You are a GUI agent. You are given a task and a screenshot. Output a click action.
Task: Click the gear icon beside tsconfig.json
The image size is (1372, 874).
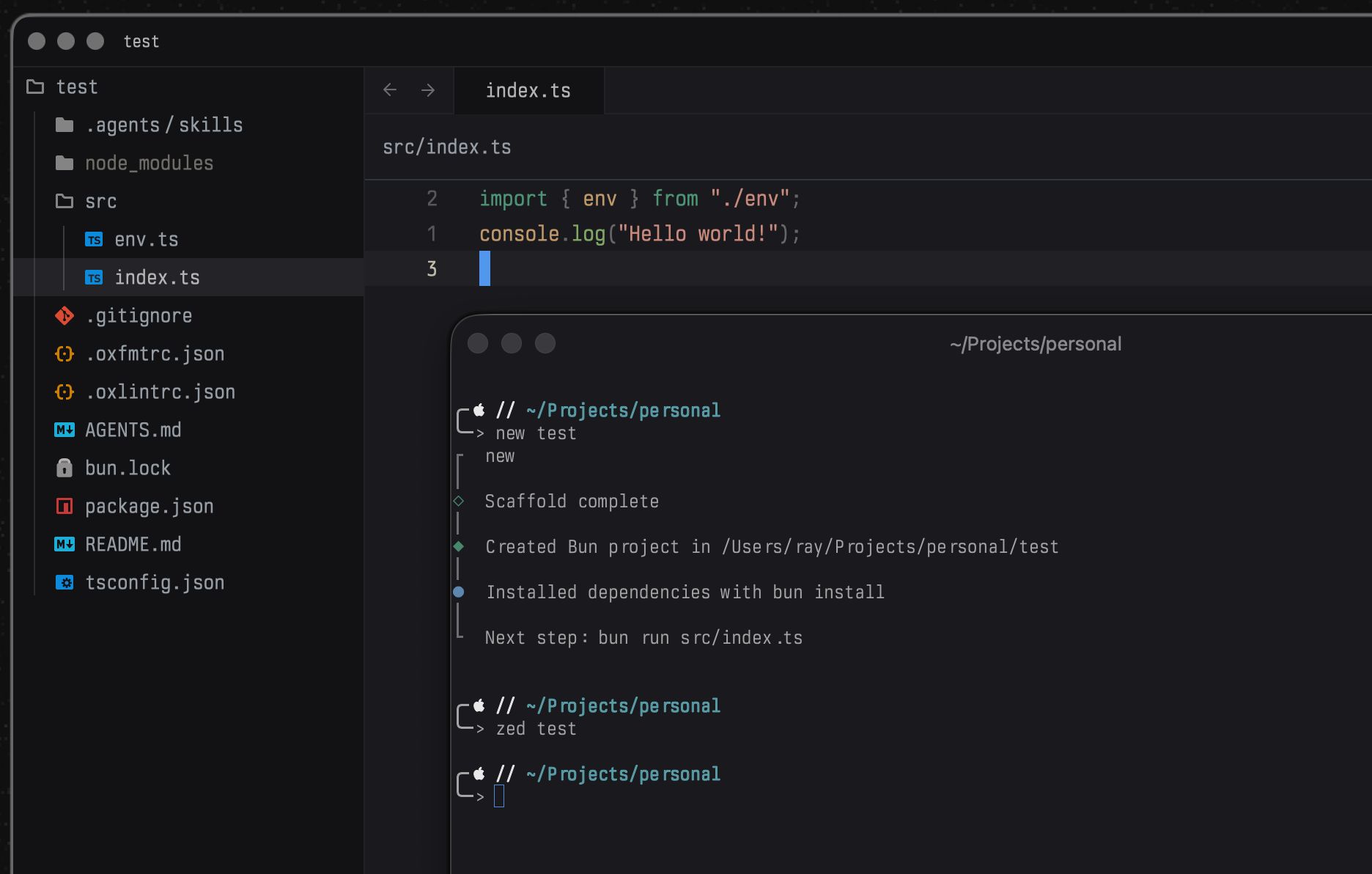[64, 583]
